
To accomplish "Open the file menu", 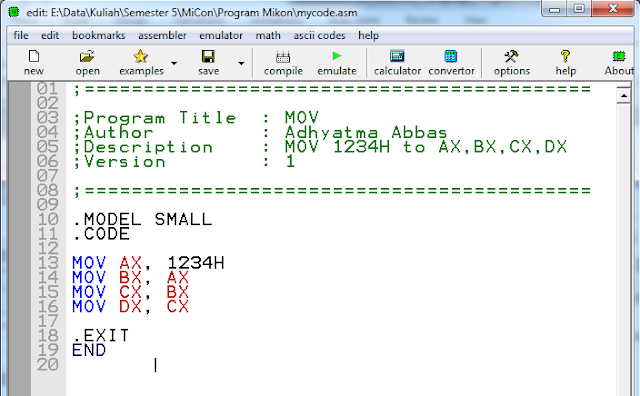I will 21,36.
